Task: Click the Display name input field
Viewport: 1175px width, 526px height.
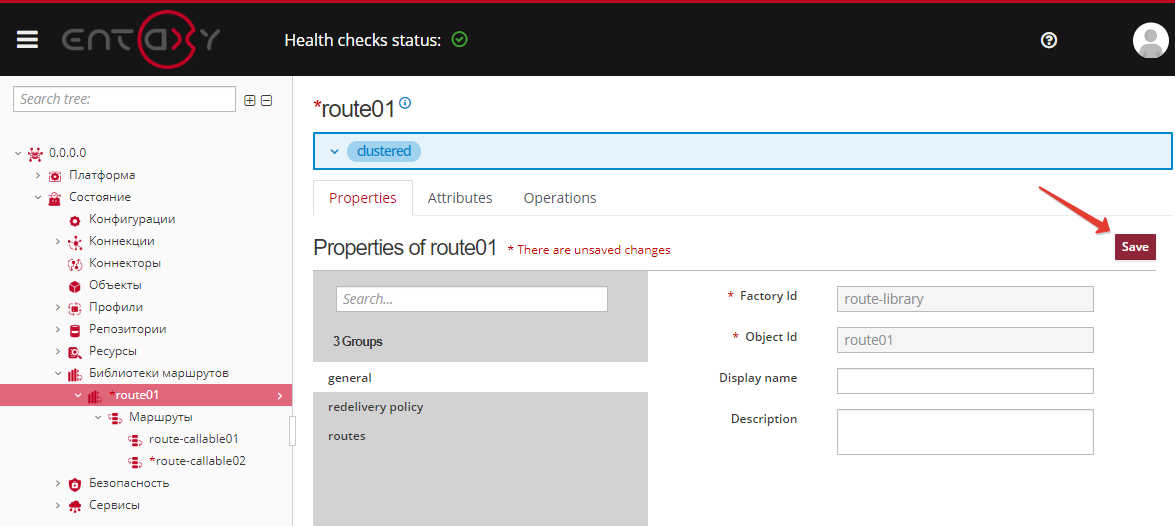Action: pyautogui.click(x=964, y=381)
